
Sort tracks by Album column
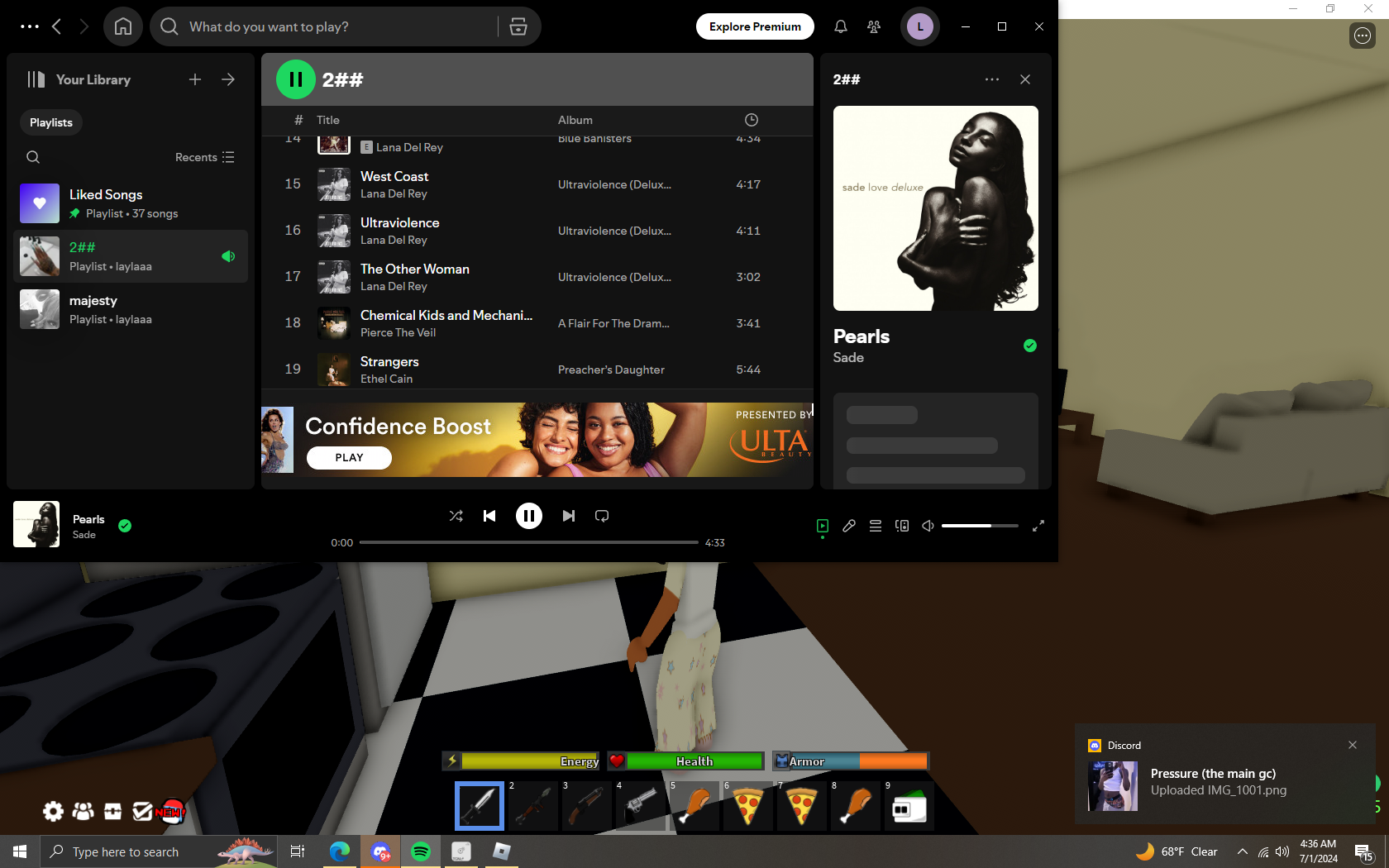(x=575, y=120)
